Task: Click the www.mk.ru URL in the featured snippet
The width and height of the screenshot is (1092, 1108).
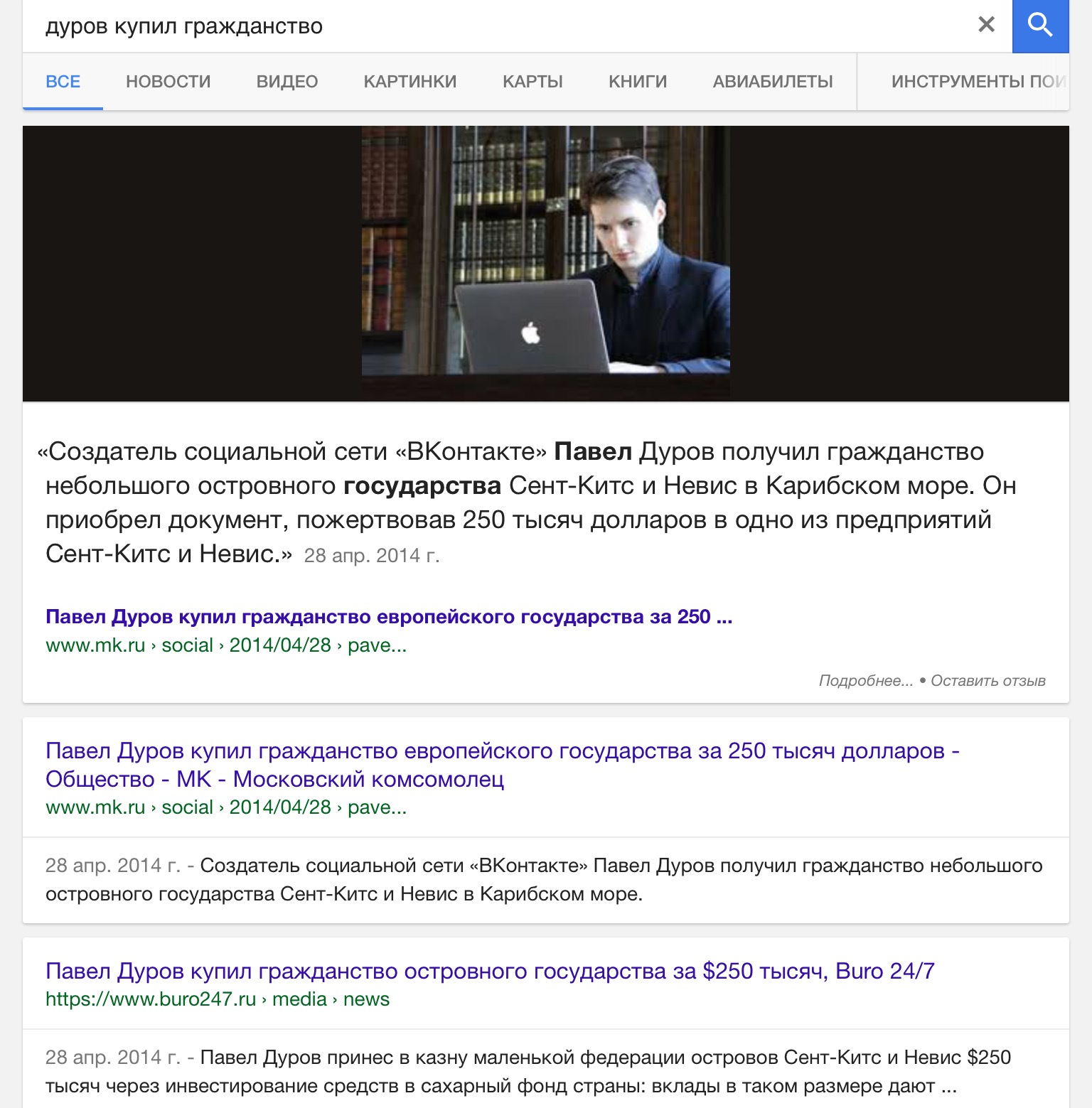Action: pyautogui.click(x=226, y=645)
